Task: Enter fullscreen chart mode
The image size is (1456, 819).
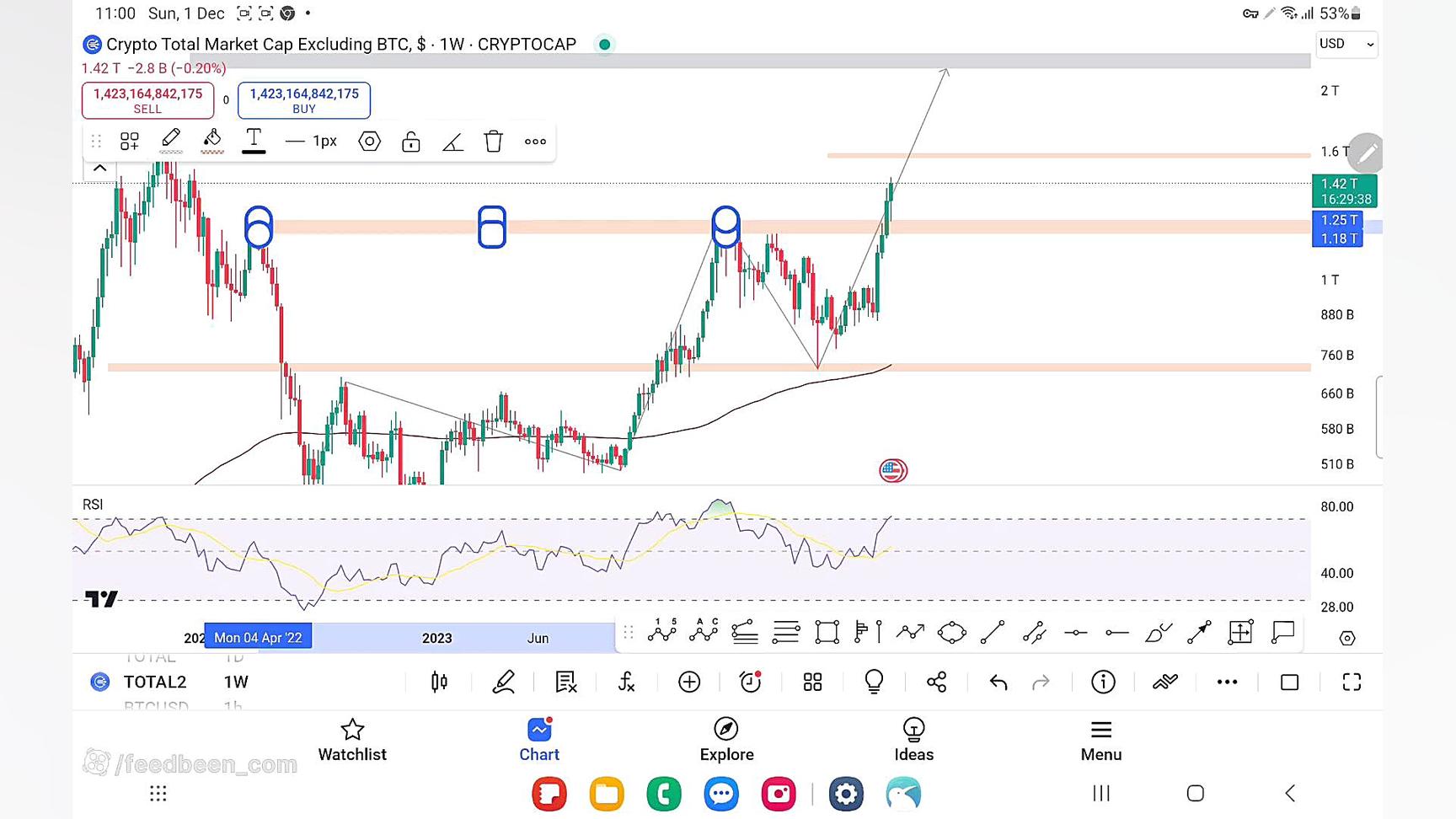Action: (x=1352, y=682)
